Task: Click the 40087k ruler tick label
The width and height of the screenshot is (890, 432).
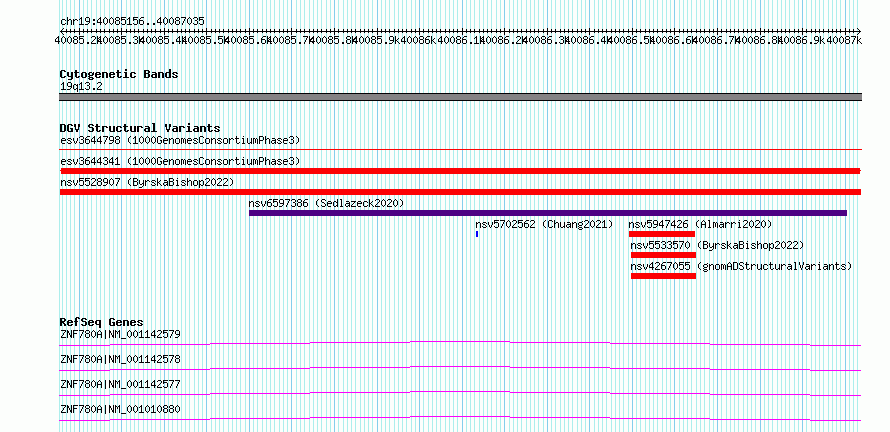Action: tap(844, 40)
